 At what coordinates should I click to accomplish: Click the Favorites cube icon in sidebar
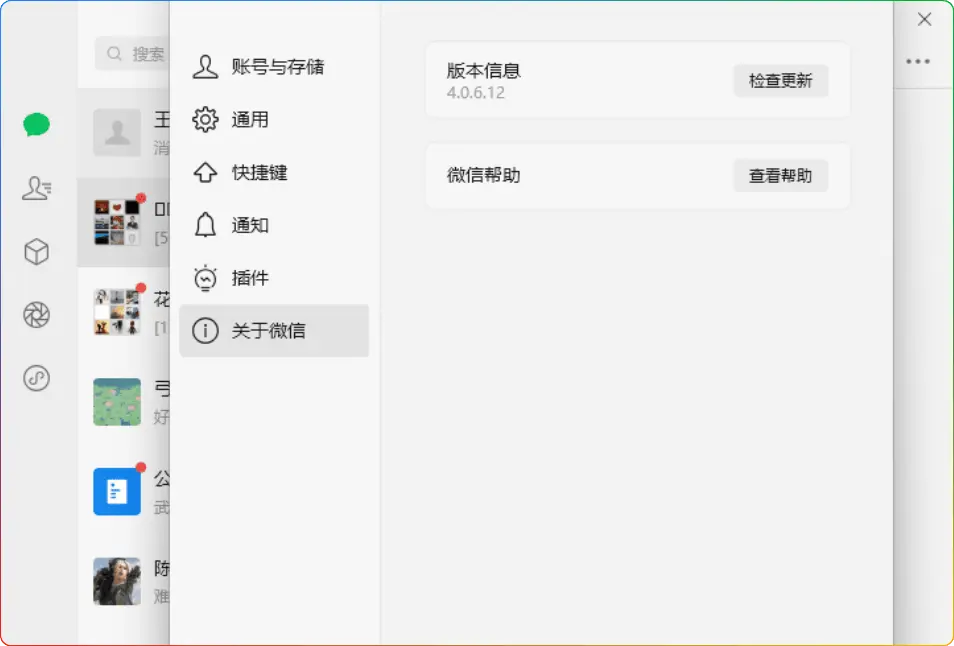click(x=37, y=252)
